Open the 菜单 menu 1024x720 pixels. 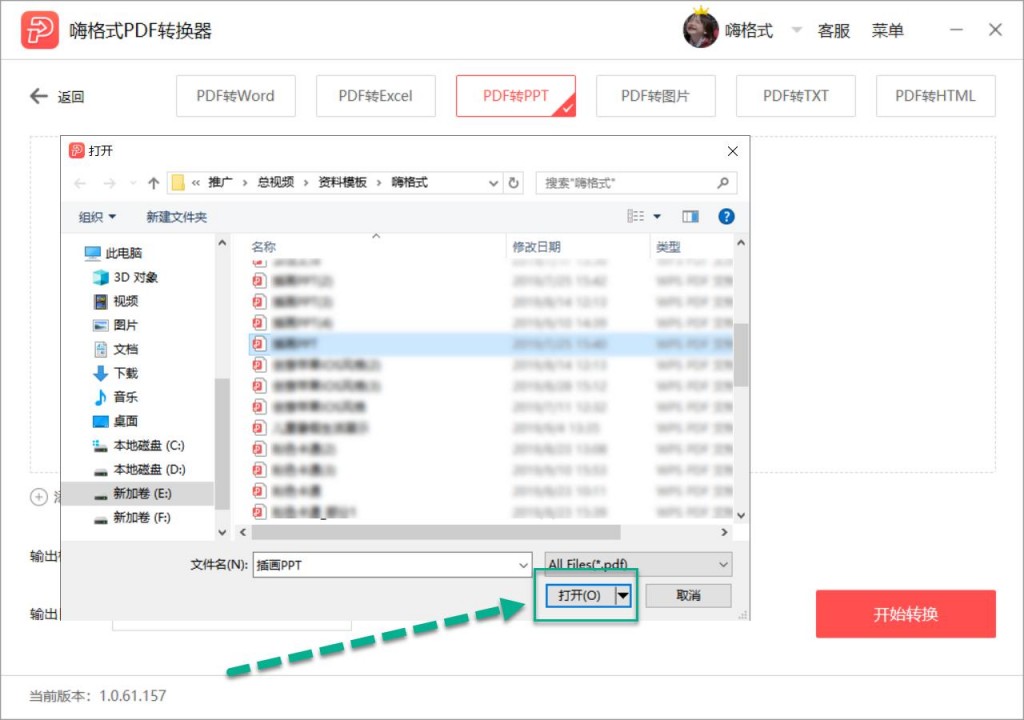(888, 30)
